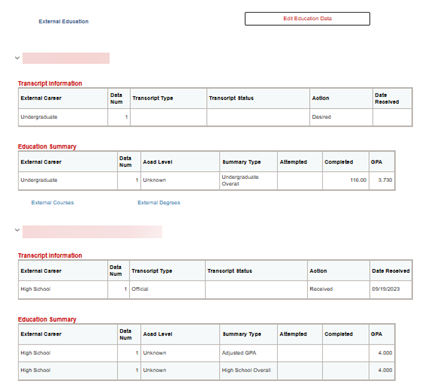The image size is (431, 390).
Task: Click the second Education Summary heading
Action: (x=47, y=319)
